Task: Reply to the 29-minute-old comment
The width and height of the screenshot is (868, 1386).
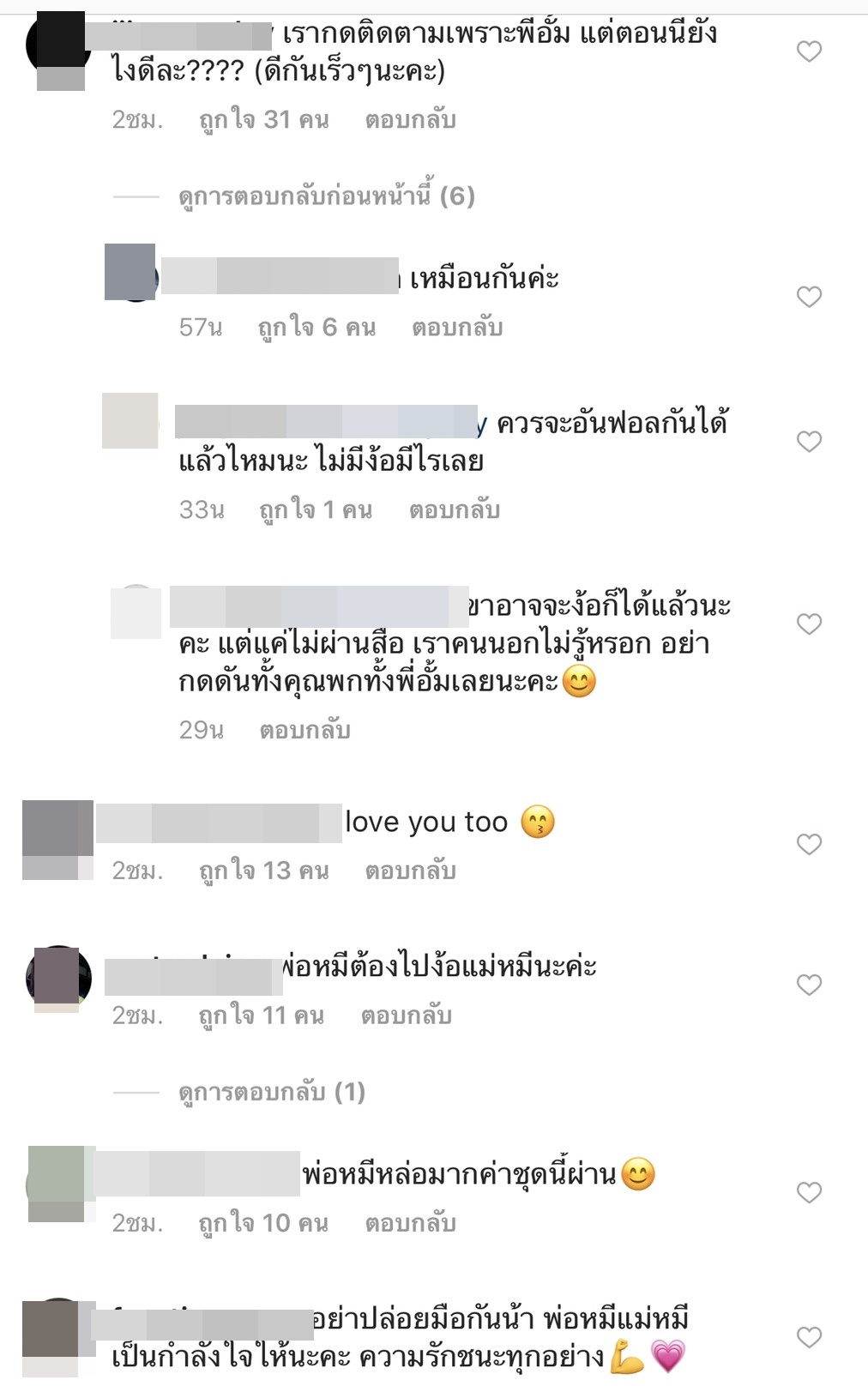Action: tap(305, 731)
